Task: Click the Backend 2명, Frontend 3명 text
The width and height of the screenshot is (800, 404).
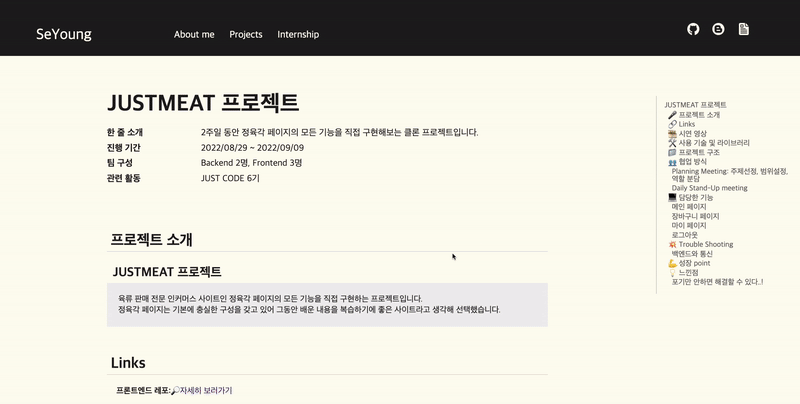Action: [252, 163]
